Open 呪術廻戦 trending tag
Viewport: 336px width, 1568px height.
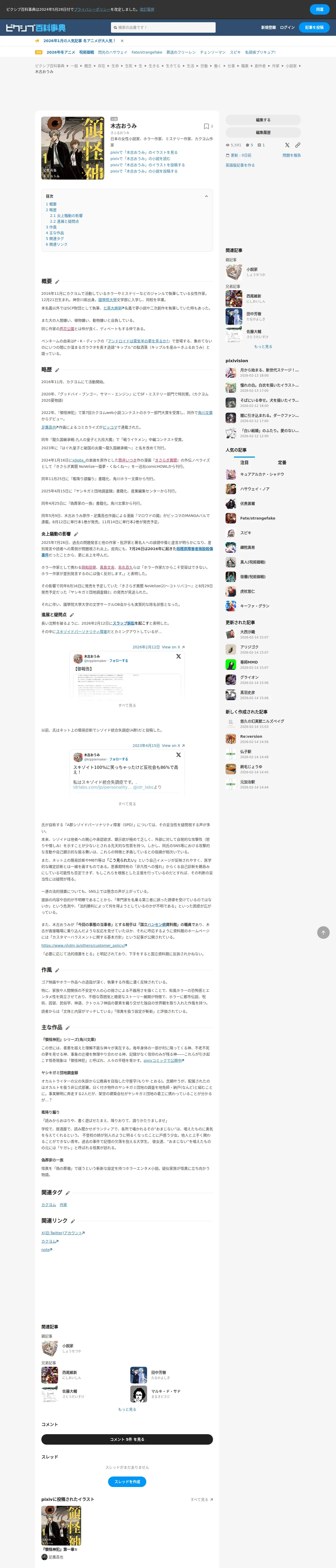86,52
